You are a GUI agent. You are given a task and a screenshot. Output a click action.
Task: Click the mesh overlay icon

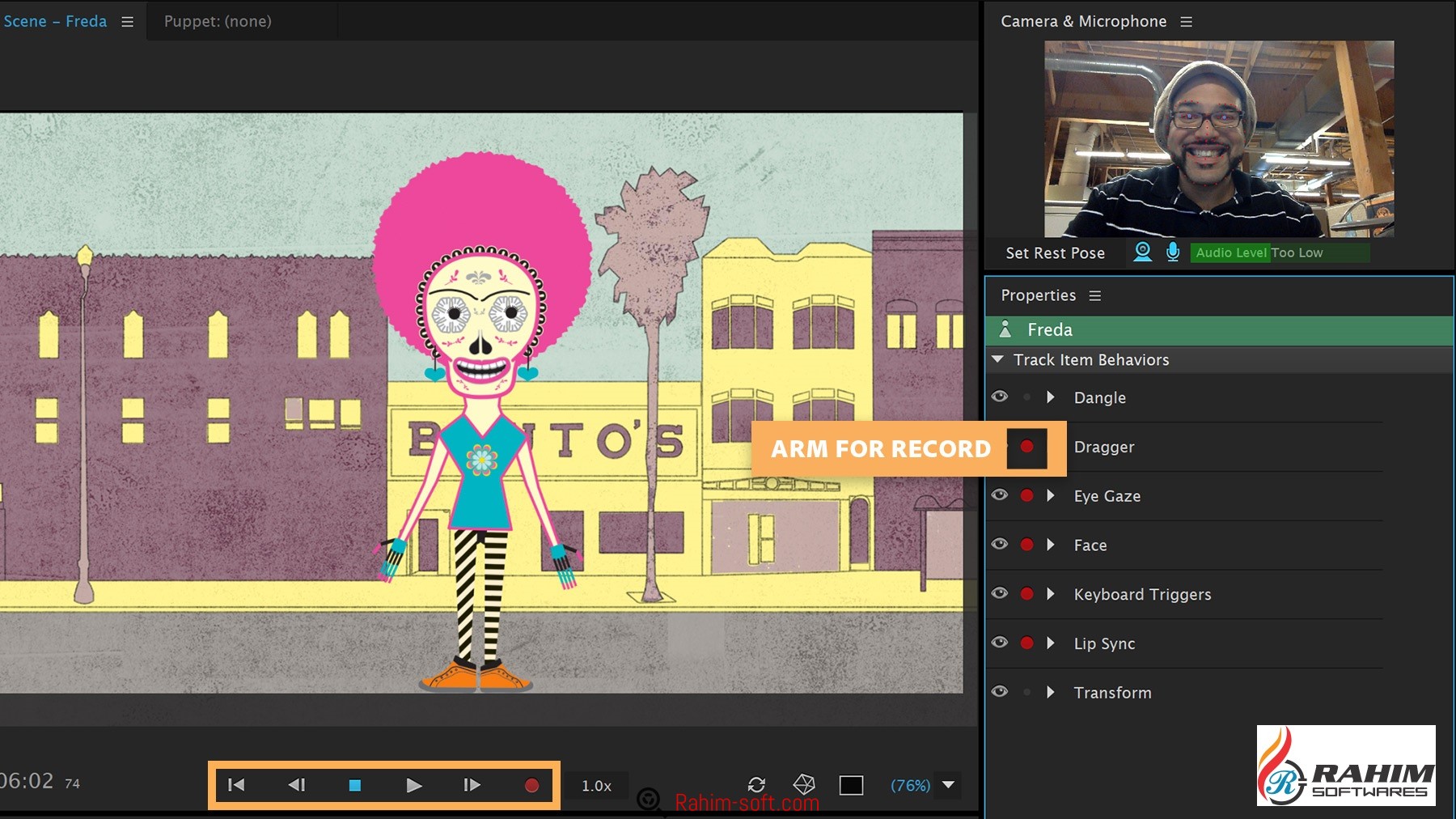(x=804, y=784)
